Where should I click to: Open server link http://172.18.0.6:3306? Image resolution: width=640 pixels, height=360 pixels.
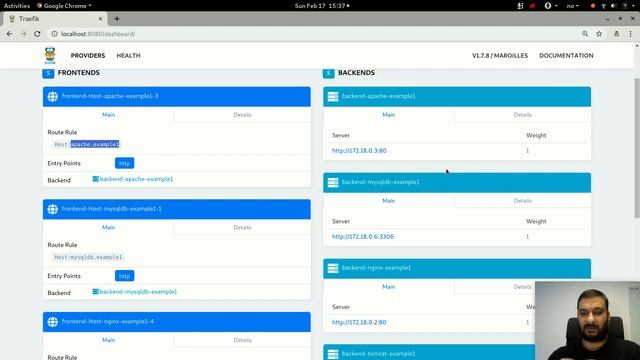pos(363,237)
